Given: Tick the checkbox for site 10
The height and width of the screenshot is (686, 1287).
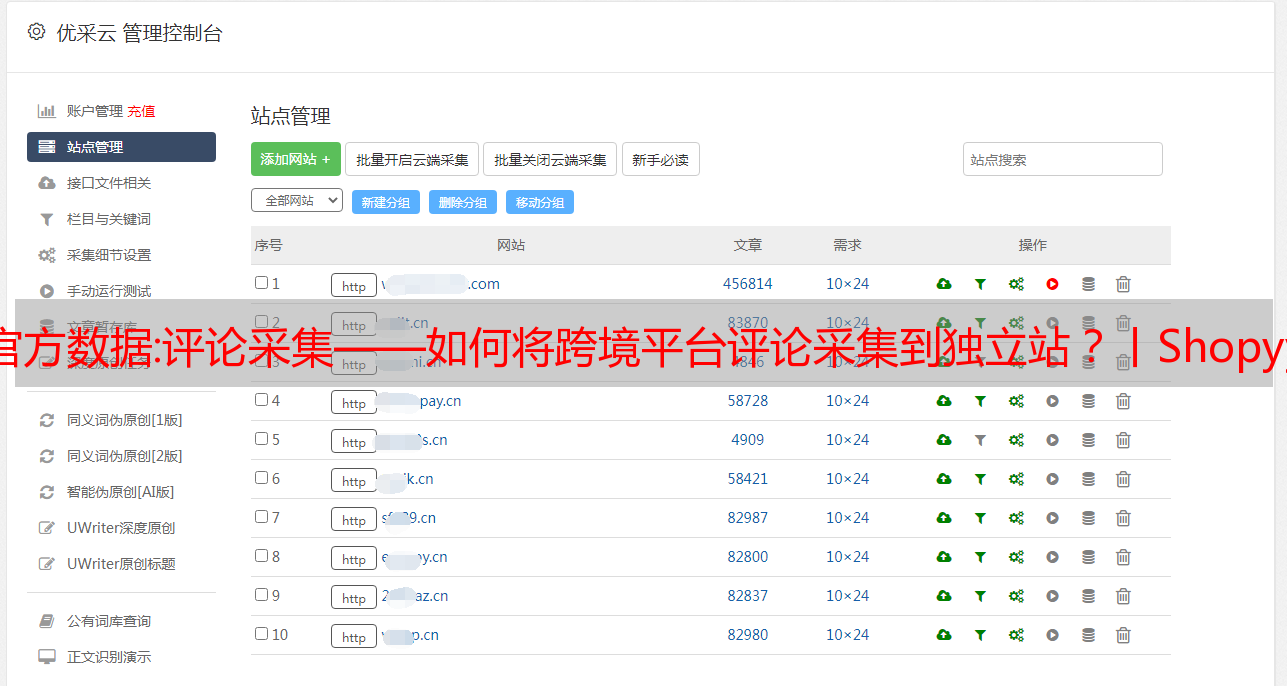Looking at the screenshot, I should [261, 634].
